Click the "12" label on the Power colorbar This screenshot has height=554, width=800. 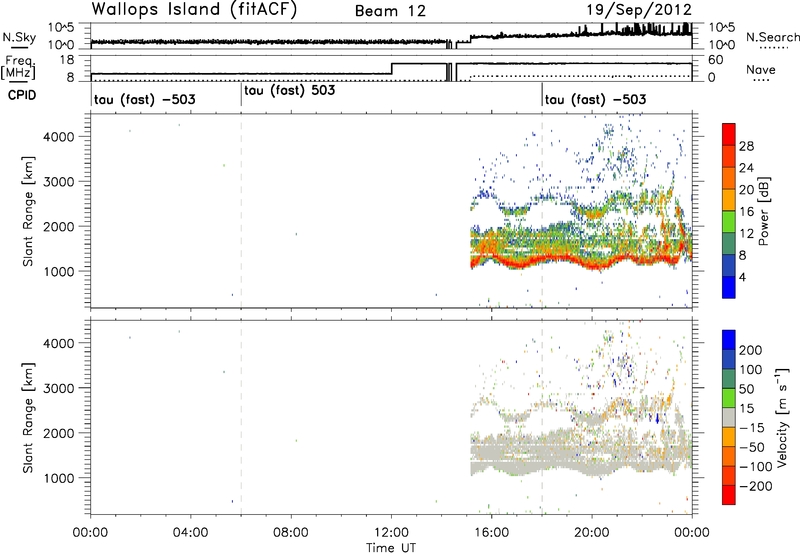(746, 234)
